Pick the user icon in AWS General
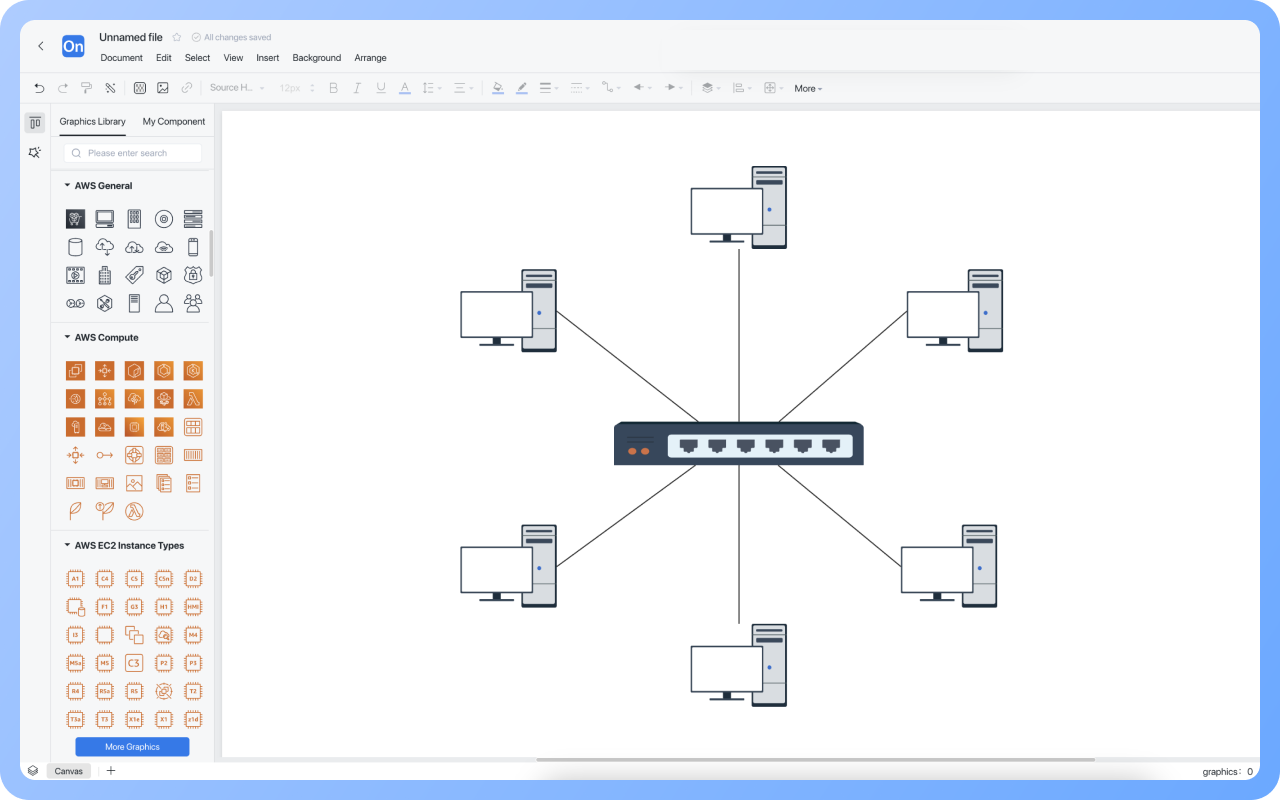This screenshot has width=1280, height=800. tap(164, 303)
